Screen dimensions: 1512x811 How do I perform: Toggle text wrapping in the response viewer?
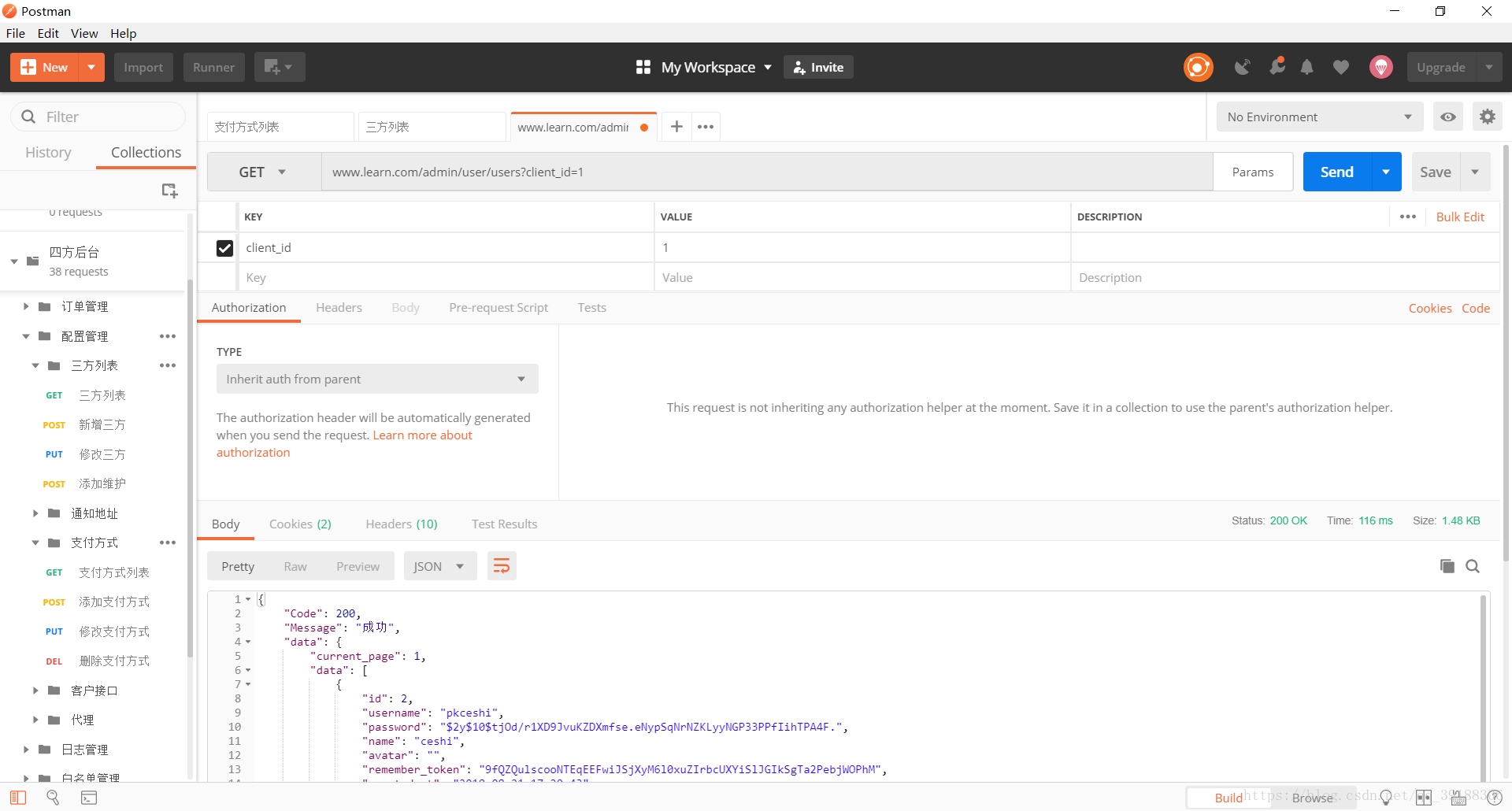pyautogui.click(x=502, y=565)
